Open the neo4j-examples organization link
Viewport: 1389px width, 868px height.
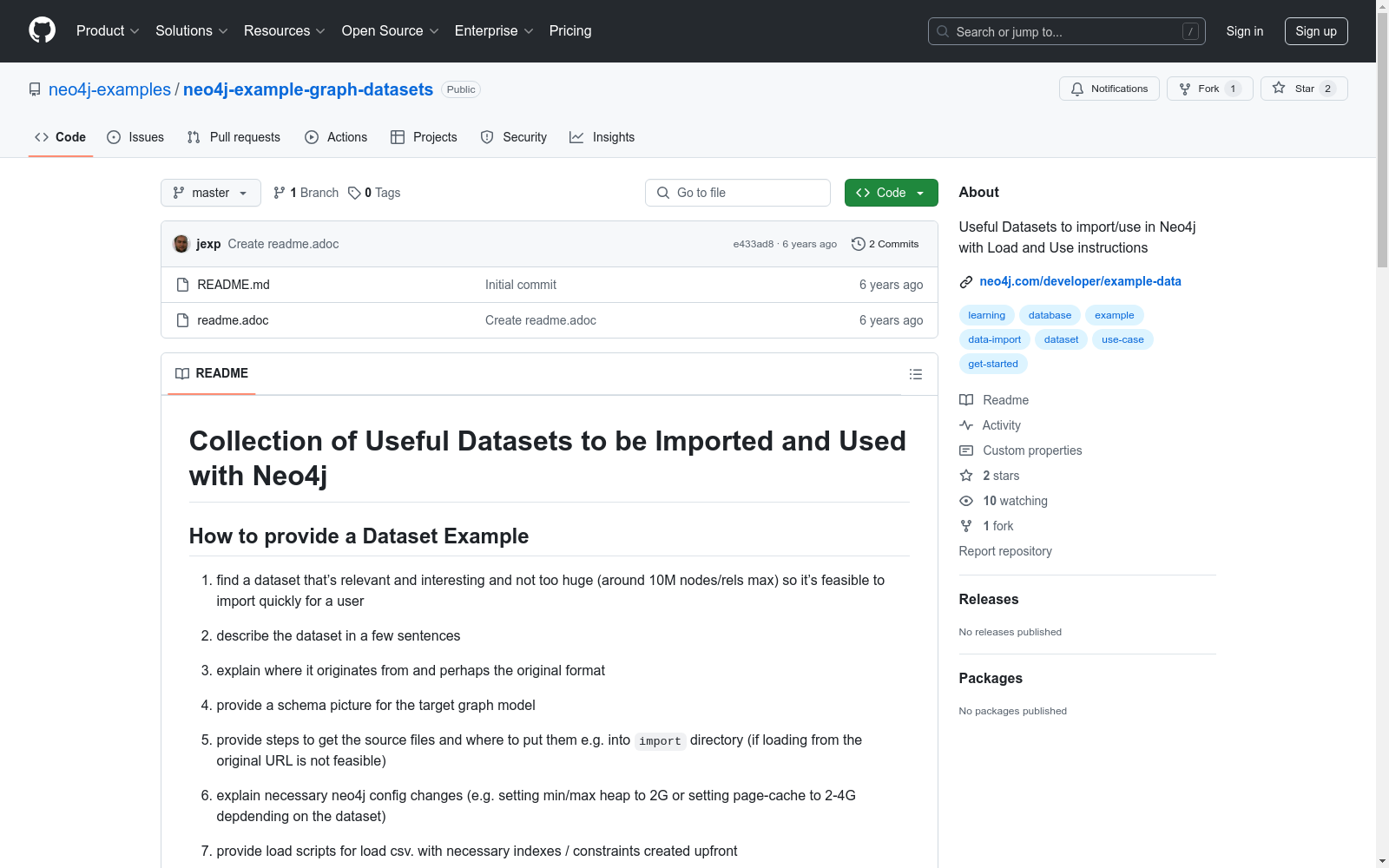coord(109,89)
